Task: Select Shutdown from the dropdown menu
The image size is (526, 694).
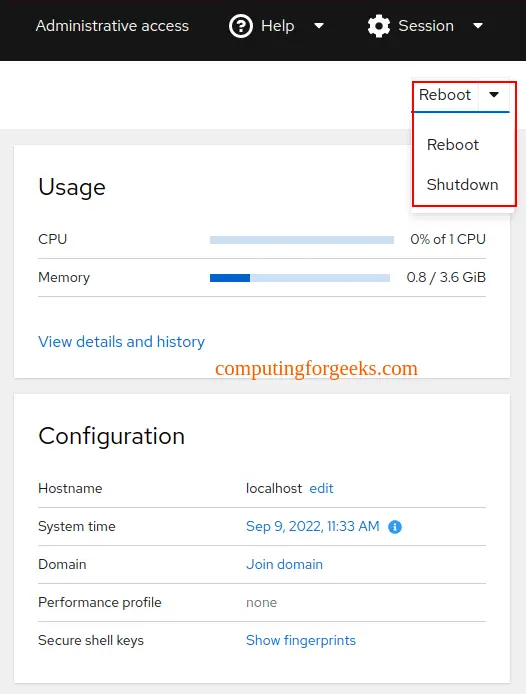Action: [462, 185]
